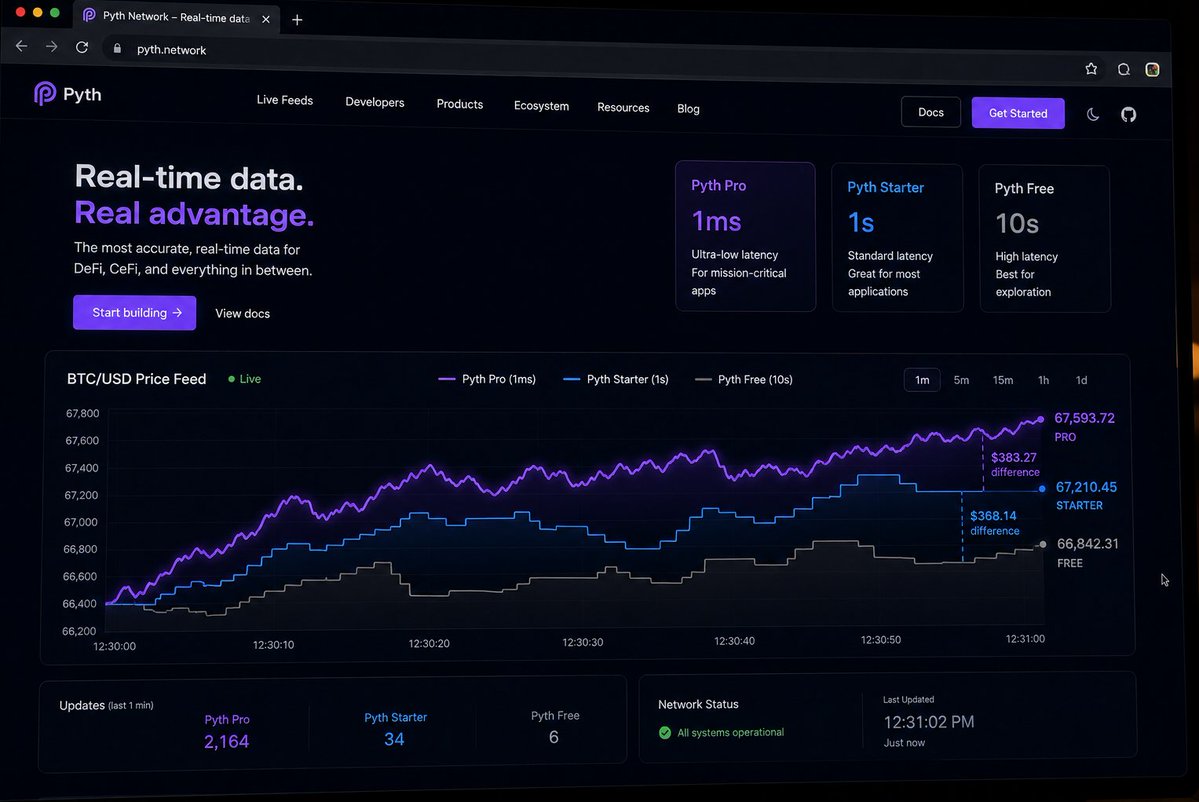Click the blue STARTER endpoint marker on chart
This screenshot has width=1199, height=802.
[1041, 489]
